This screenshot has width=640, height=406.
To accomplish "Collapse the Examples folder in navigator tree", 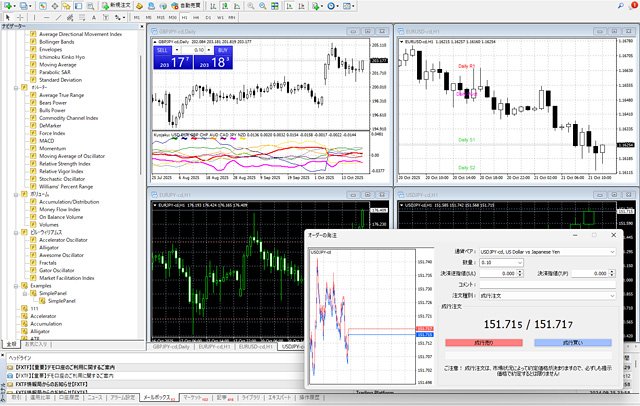I will 14,284.
